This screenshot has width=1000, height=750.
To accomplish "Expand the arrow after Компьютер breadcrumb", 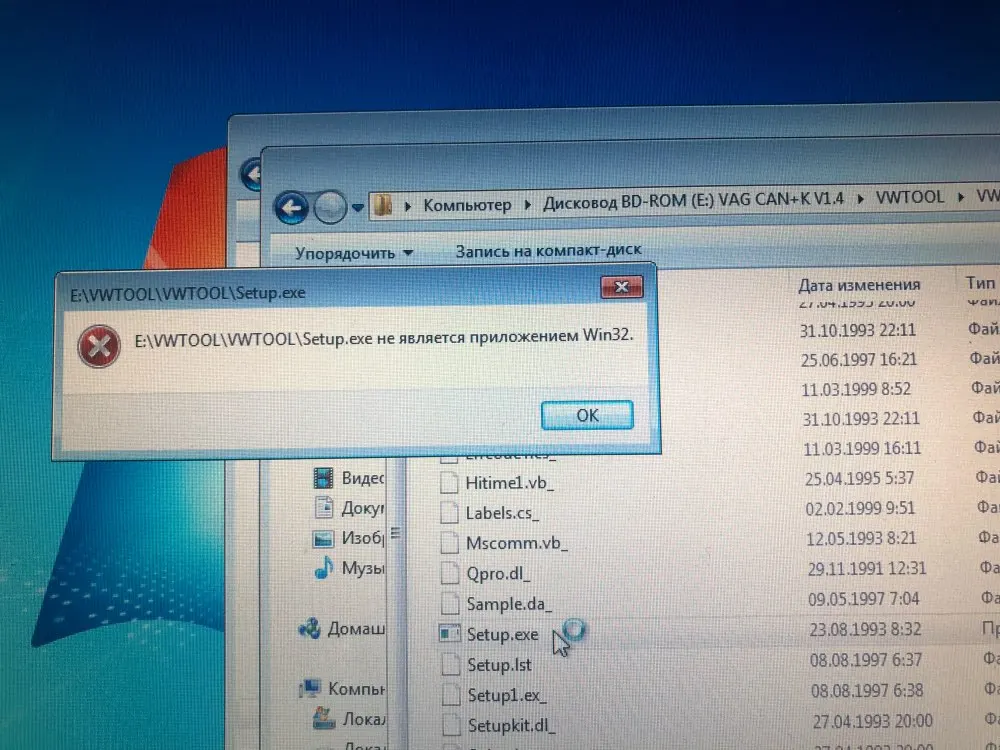I will point(527,204).
